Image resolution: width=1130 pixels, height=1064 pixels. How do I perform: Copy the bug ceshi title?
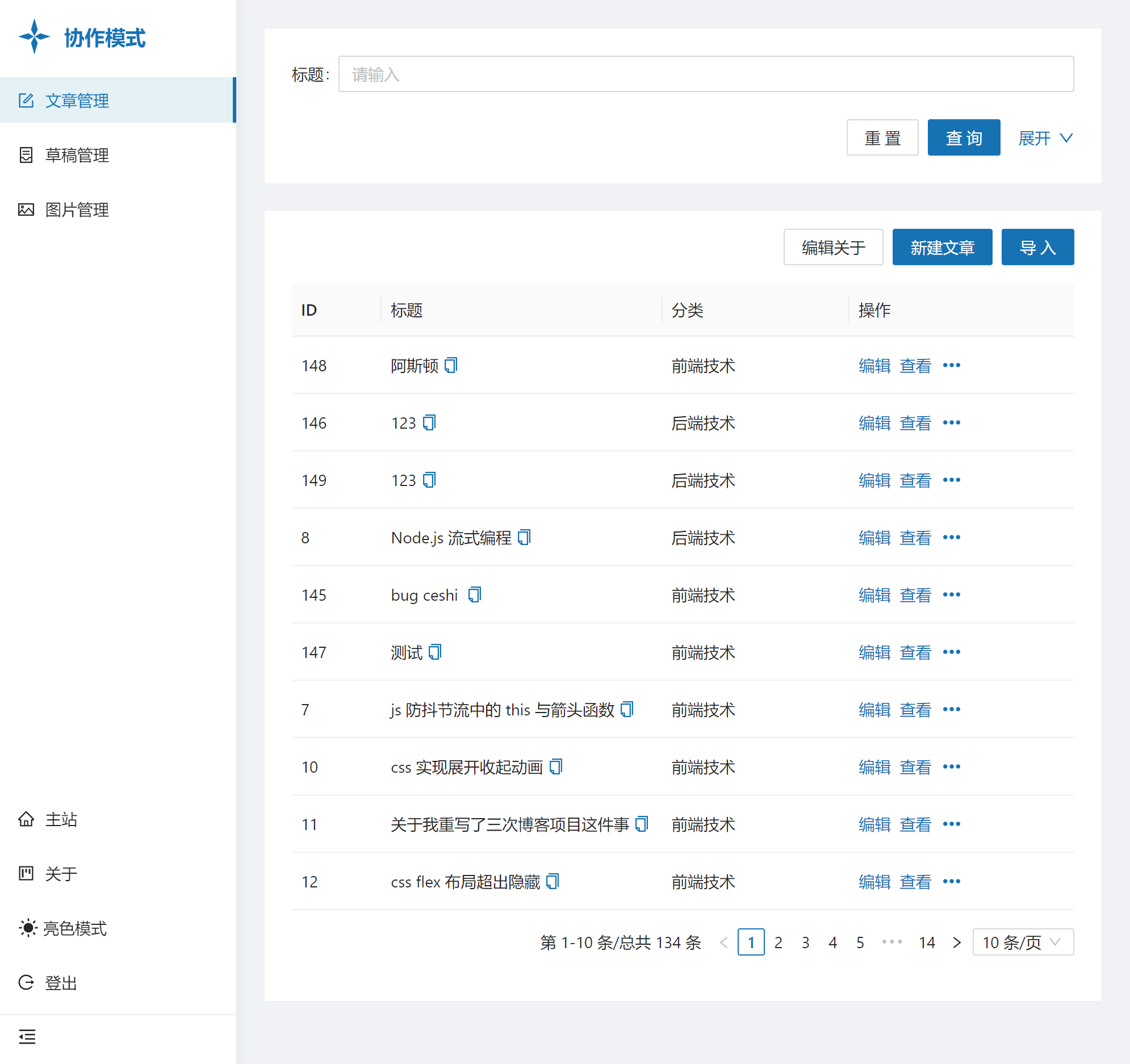click(x=475, y=594)
